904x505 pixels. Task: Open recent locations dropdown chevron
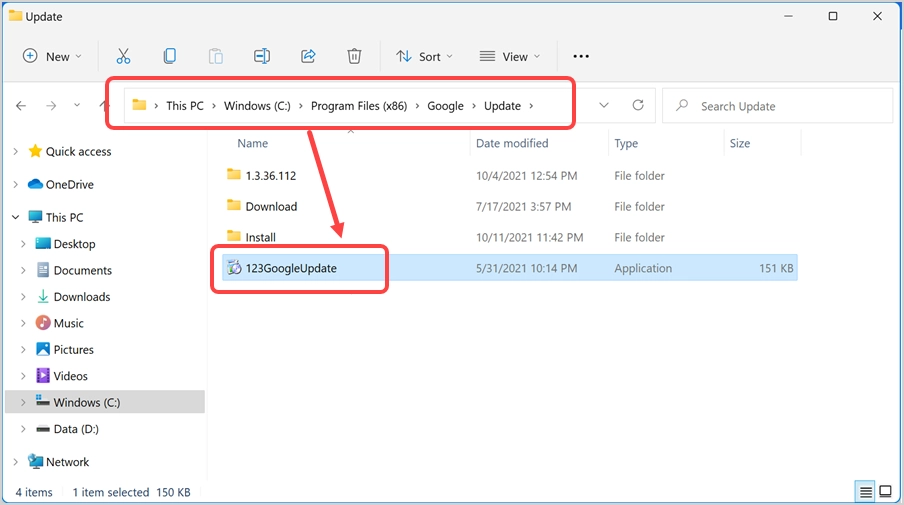coord(77,105)
